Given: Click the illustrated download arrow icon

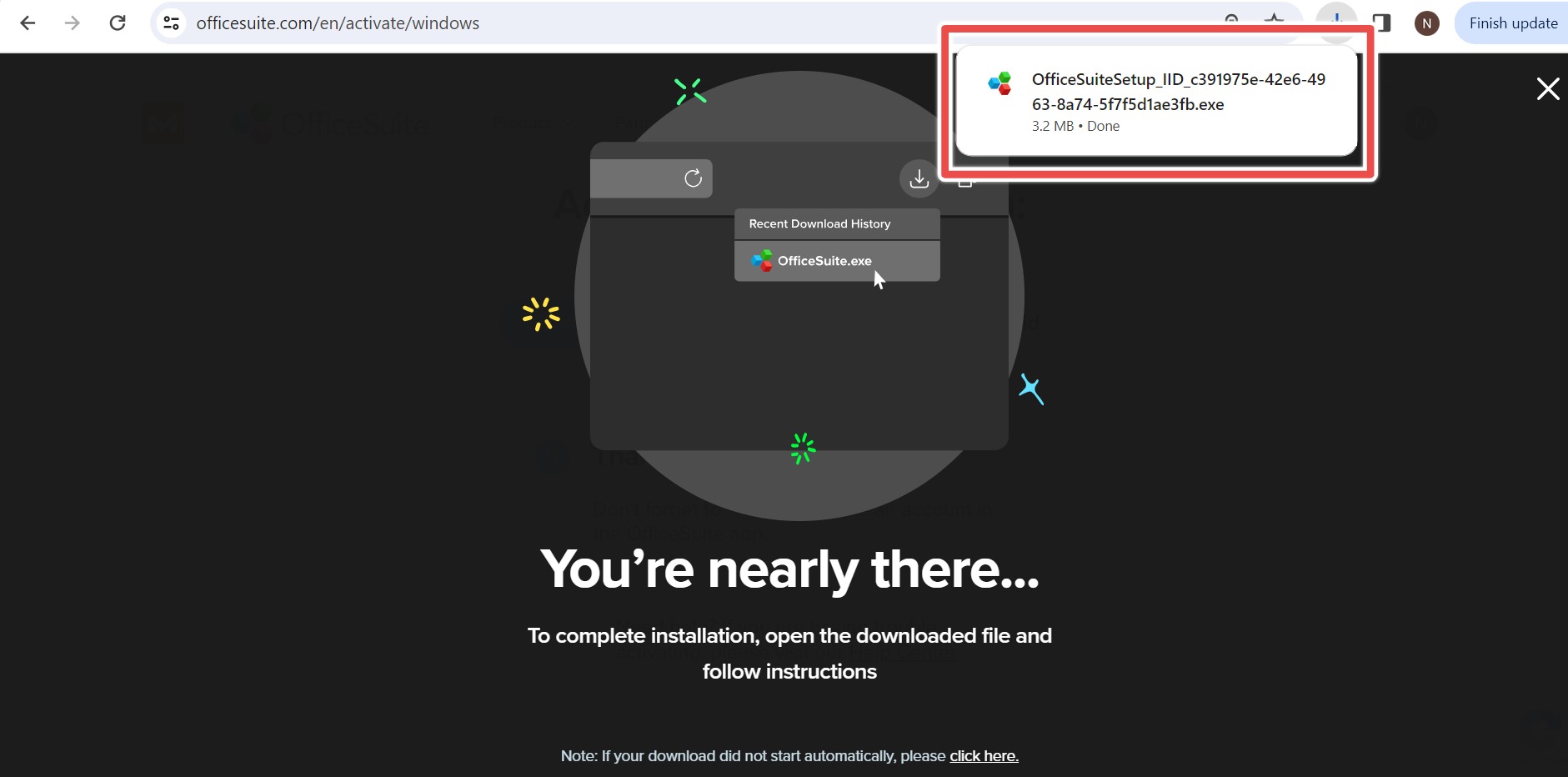Looking at the screenshot, I should pos(919,178).
